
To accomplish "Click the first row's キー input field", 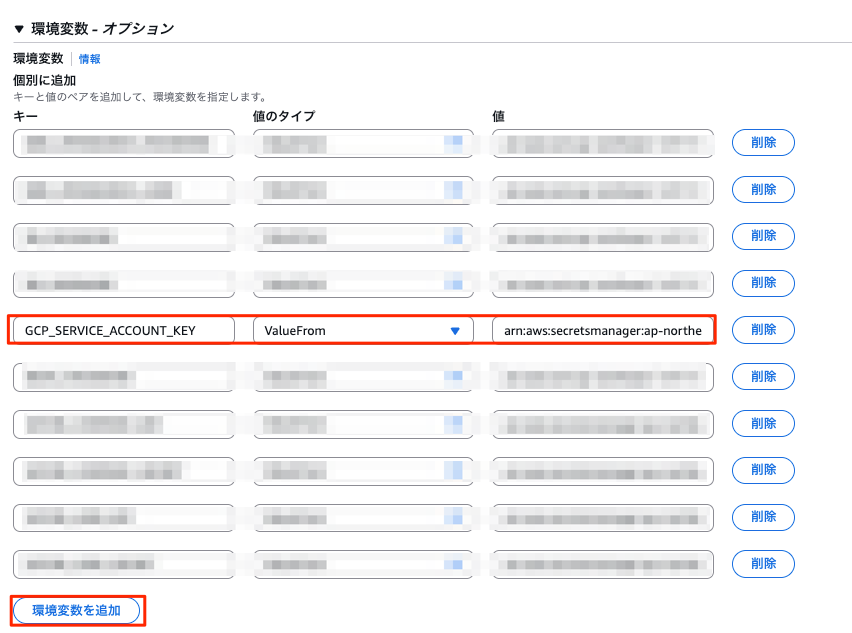I will click(x=123, y=143).
